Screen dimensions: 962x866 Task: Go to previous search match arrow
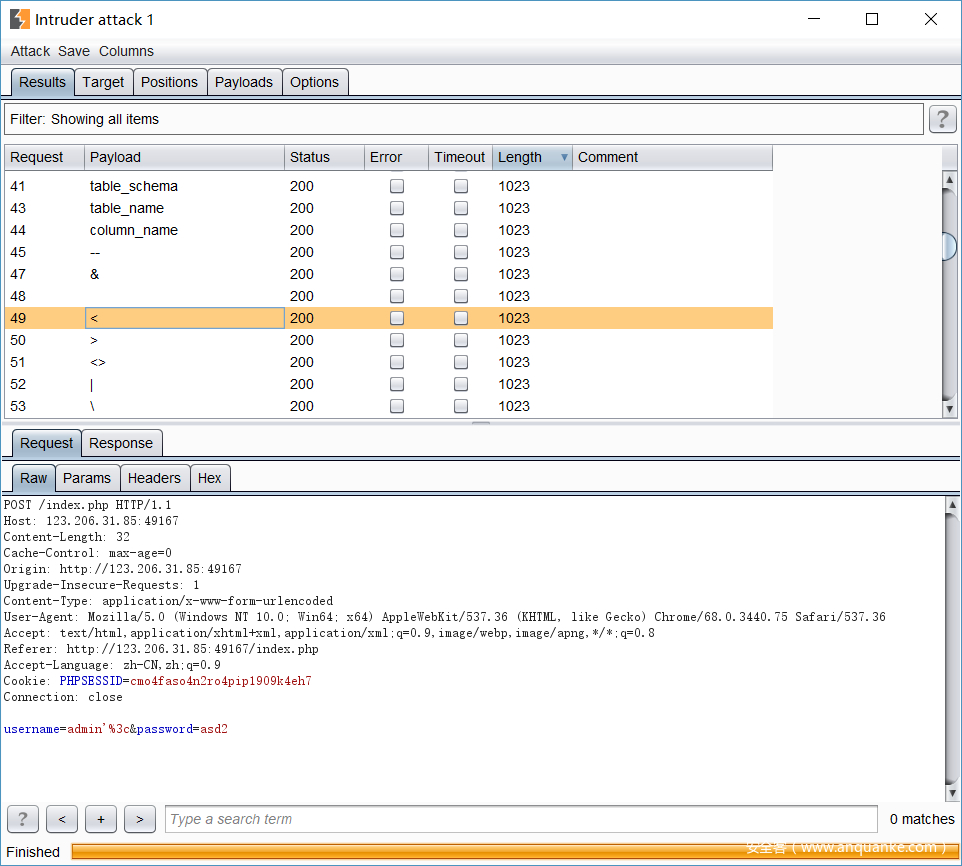(62, 819)
